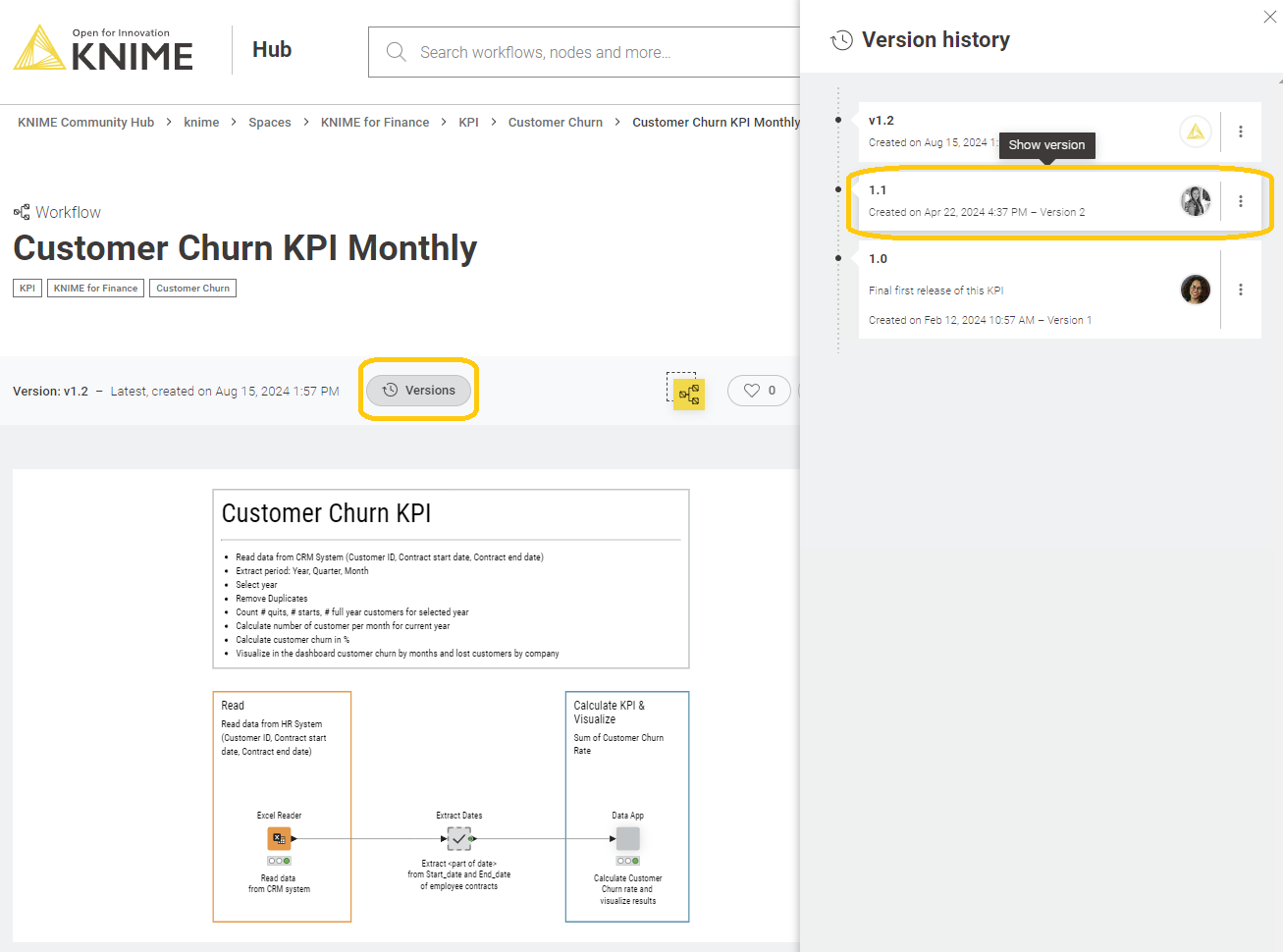Select the Excel Reader node in the workflow
The height and width of the screenshot is (952, 1283).
pyautogui.click(x=281, y=838)
